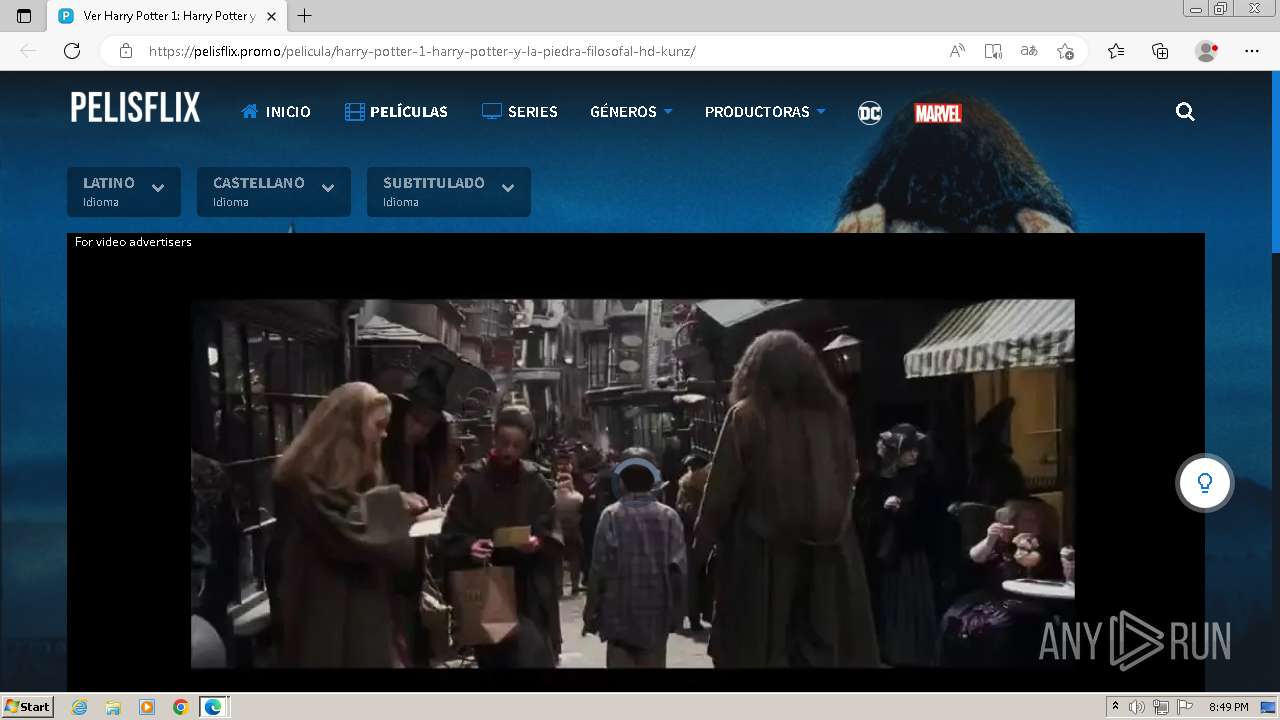Viewport: 1280px width, 720px height.
Task: Open the Edge profile avatar
Action: pos(1206,51)
